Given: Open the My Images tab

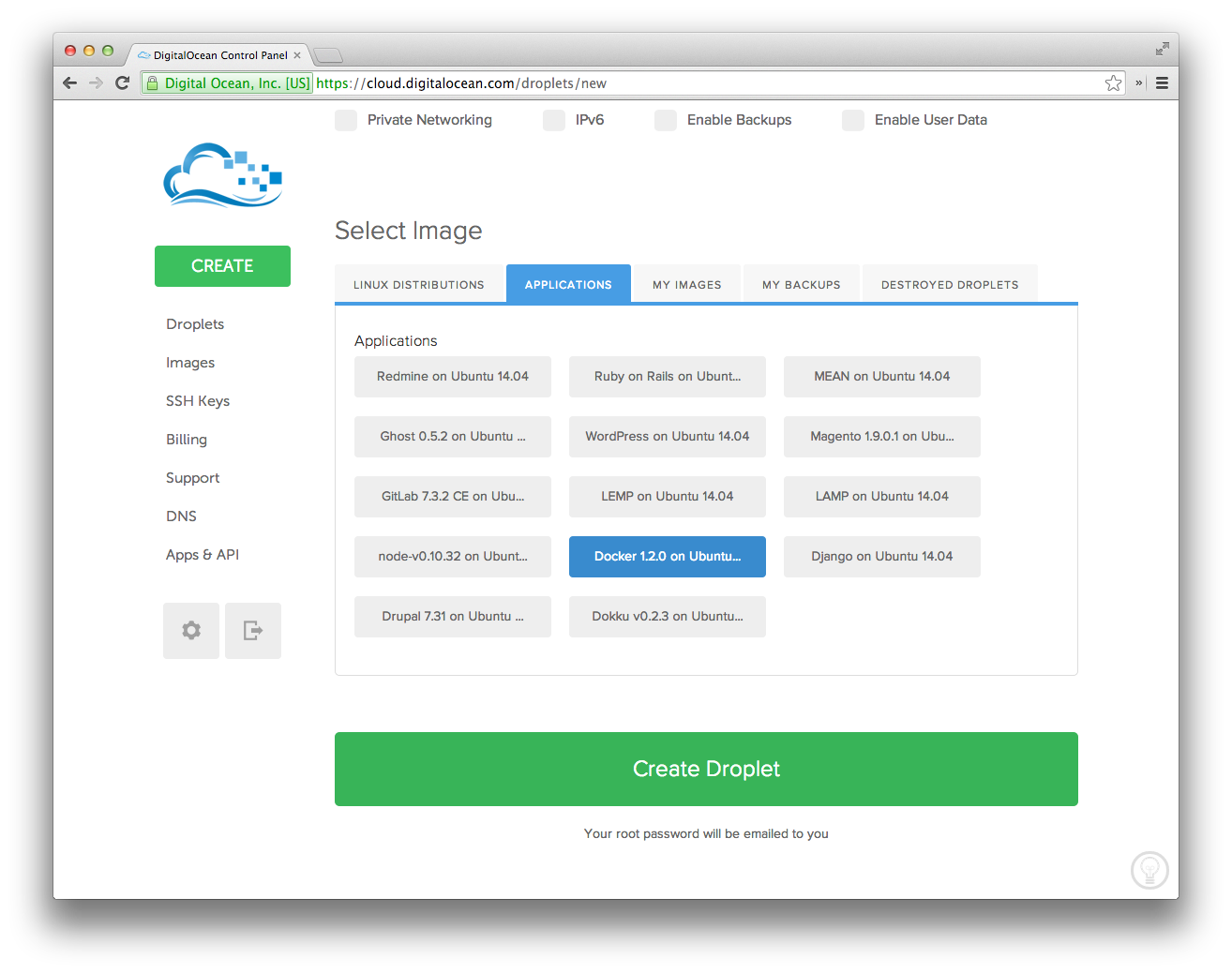Looking at the screenshot, I should [x=687, y=284].
